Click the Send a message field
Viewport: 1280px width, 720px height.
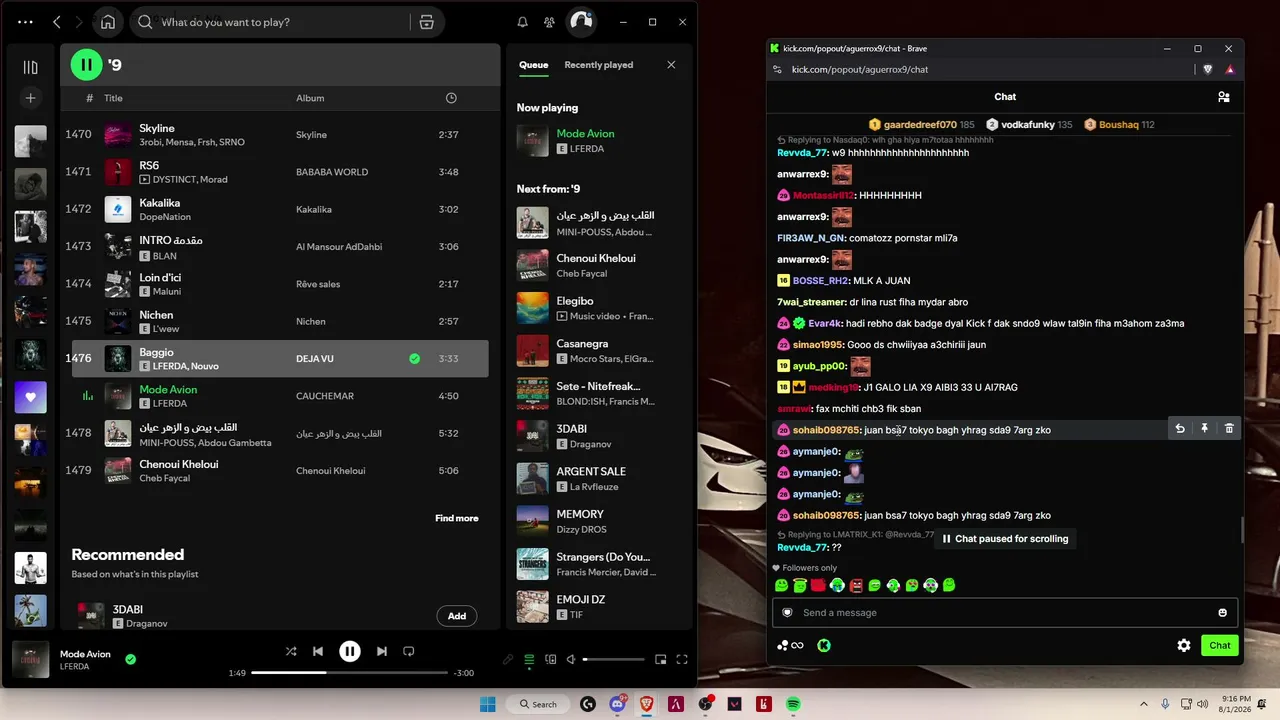tap(1005, 613)
